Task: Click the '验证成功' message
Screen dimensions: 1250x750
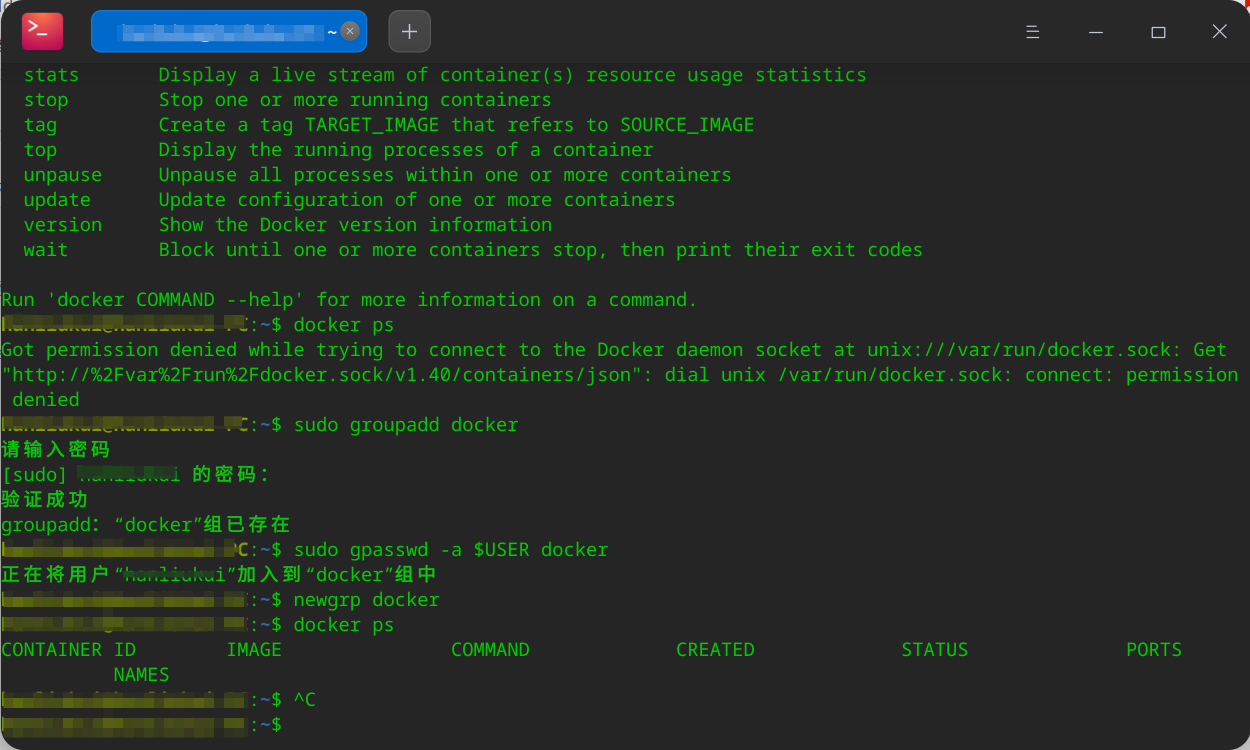Action: (45, 500)
